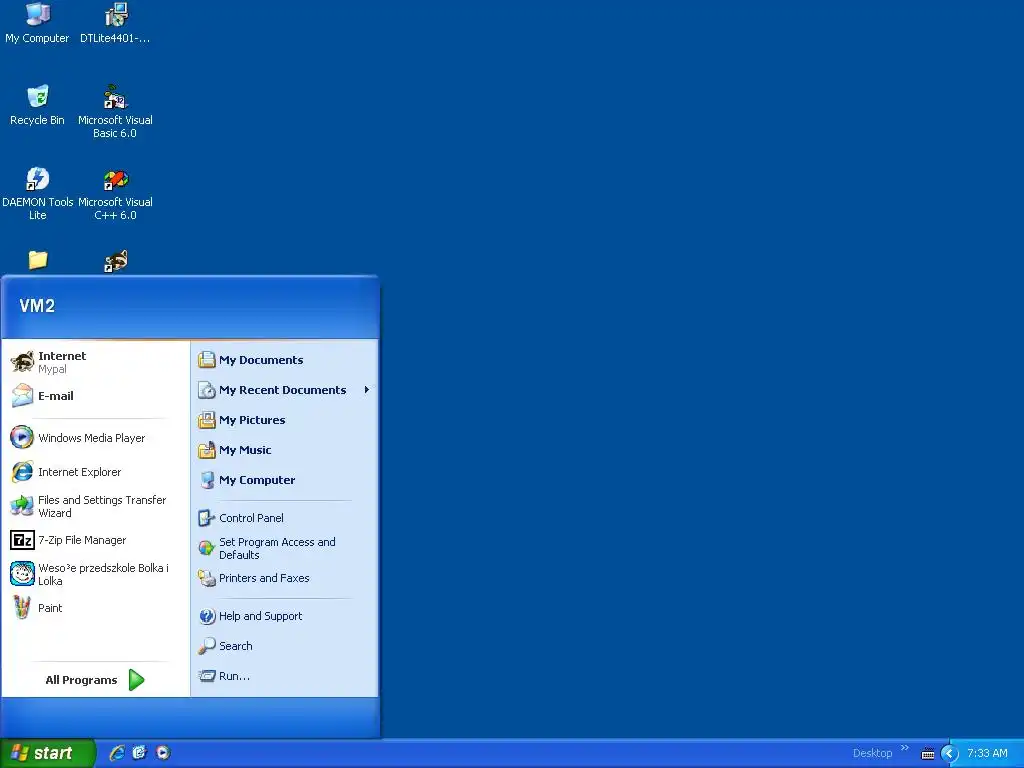Open Help and Support
Viewport: 1024px width, 768px height.
click(x=284, y=616)
